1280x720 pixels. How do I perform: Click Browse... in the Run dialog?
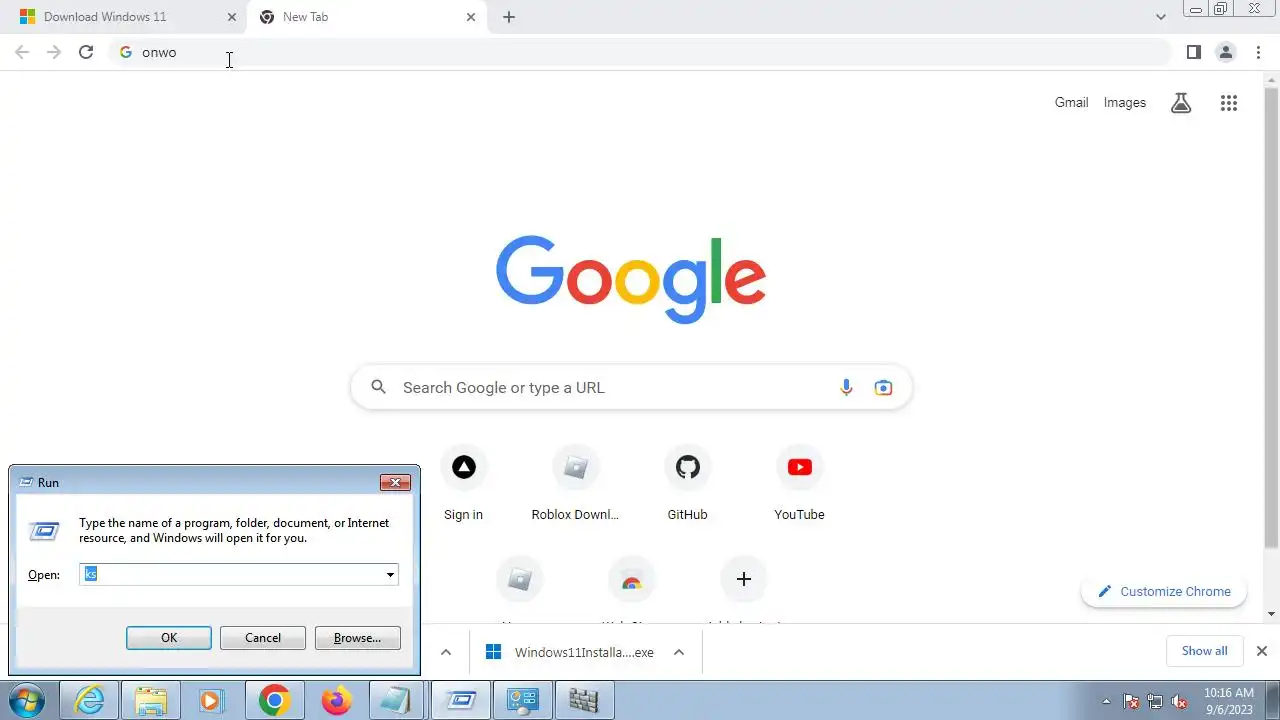(x=357, y=638)
